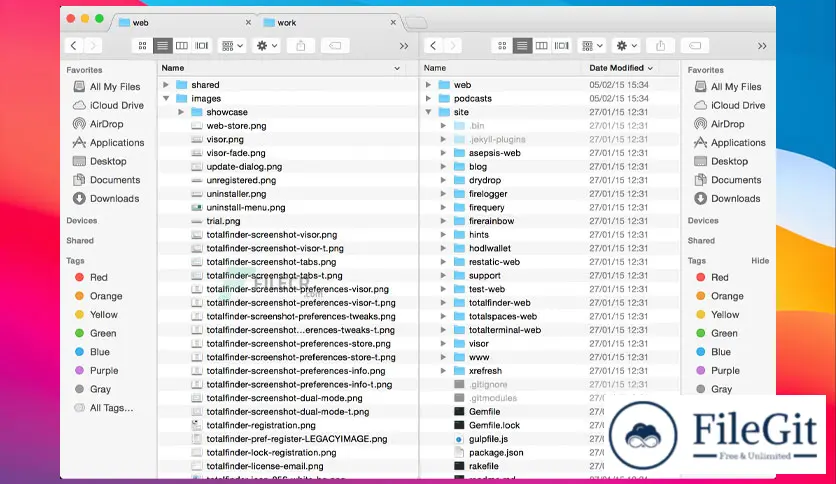The height and width of the screenshot is (484, 836).
Task: Expand the showcase folder
Action: 181,112
